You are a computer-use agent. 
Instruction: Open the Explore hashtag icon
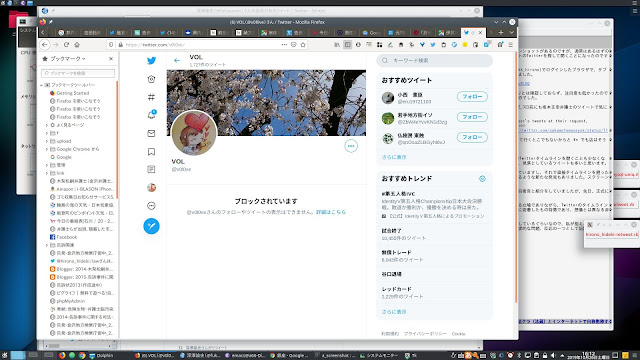tap(151, 97)
